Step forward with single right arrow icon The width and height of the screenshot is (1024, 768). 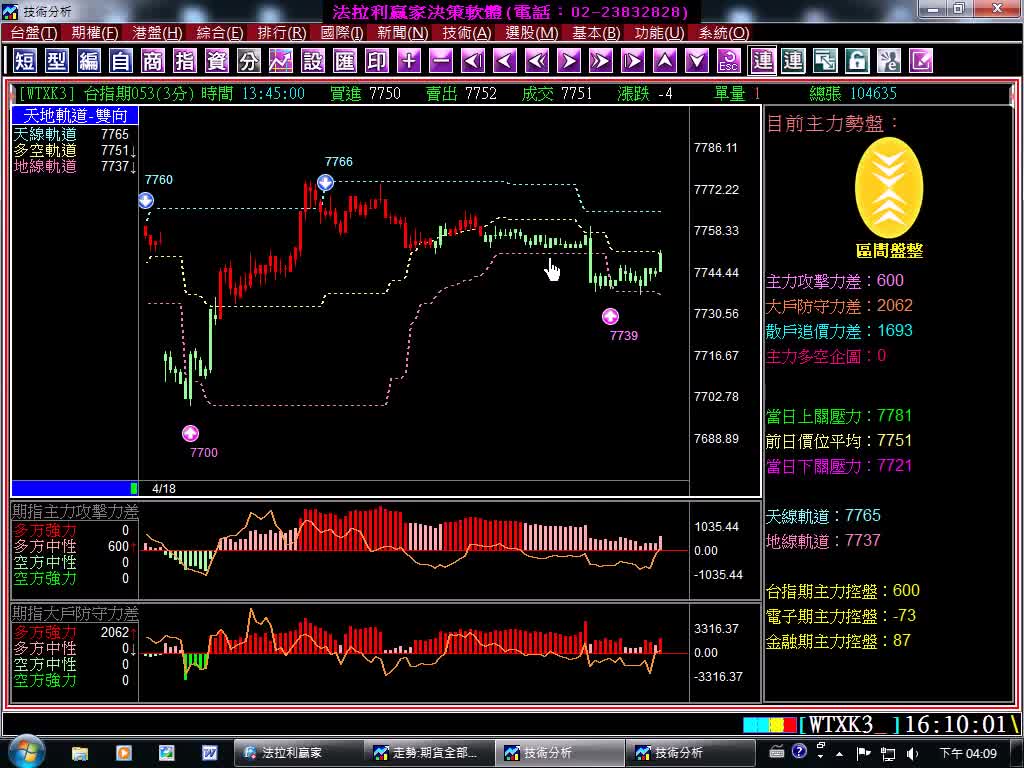point(569,61)
